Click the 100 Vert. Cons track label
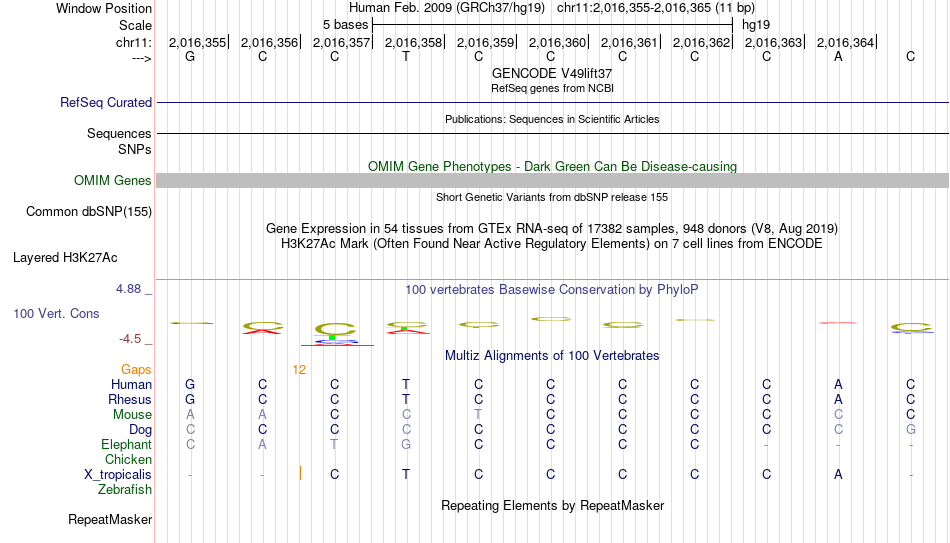Screen dimensions: 950x543 (x=56, y=313)
